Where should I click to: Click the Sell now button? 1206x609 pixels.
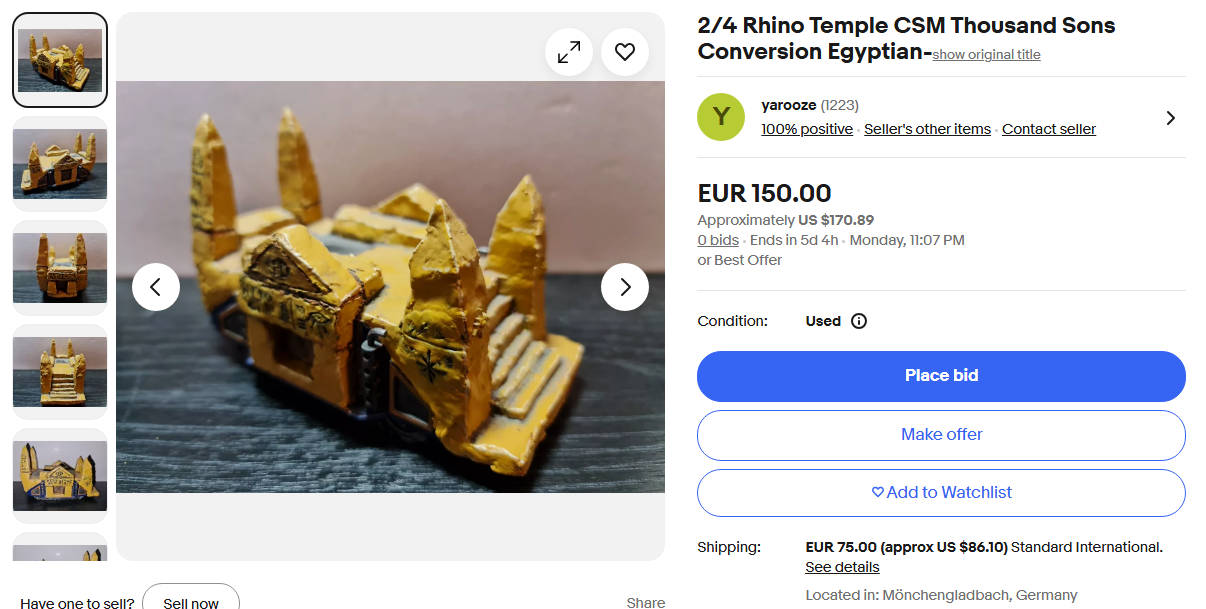point(191,598)
